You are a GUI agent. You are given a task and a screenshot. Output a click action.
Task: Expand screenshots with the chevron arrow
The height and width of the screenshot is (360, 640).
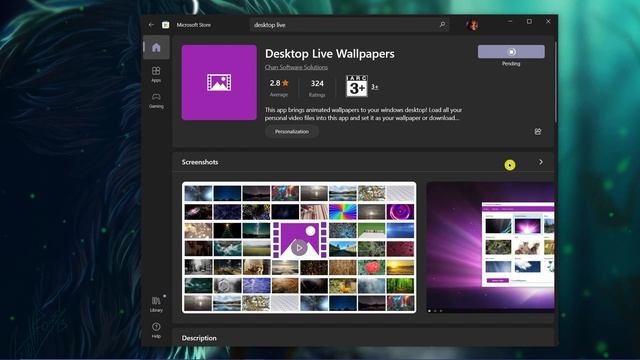click(541, 162)
